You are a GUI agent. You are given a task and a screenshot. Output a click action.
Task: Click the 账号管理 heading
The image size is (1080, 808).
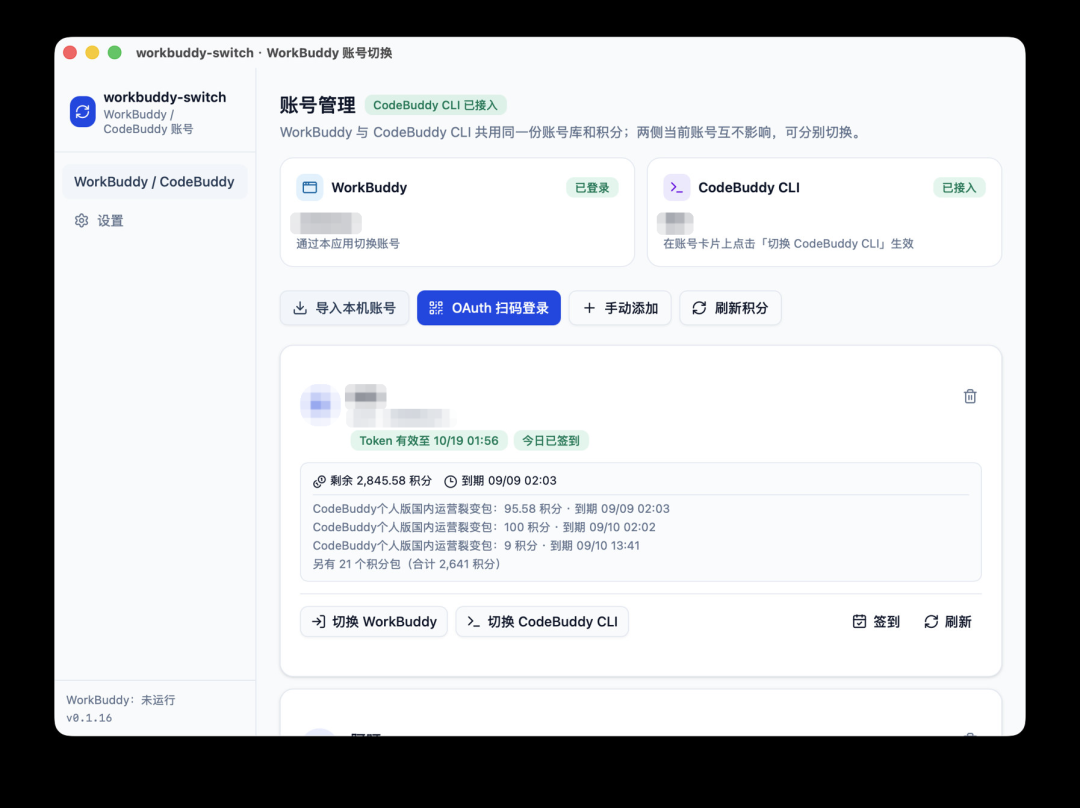coord(318,105)
